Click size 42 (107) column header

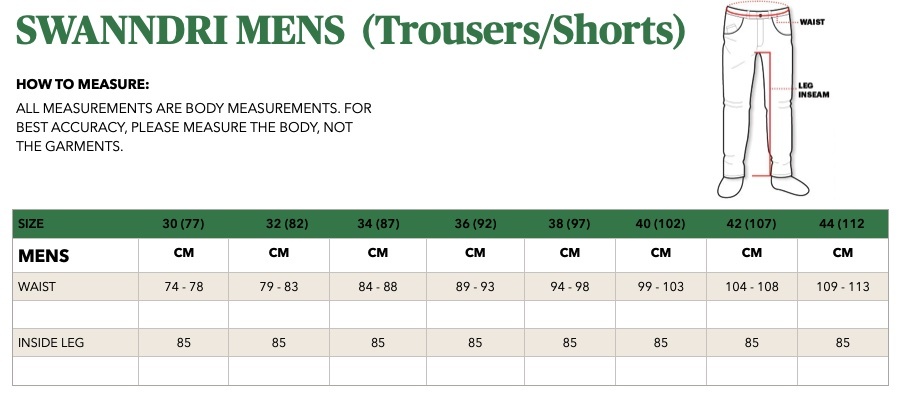[751, 224]
